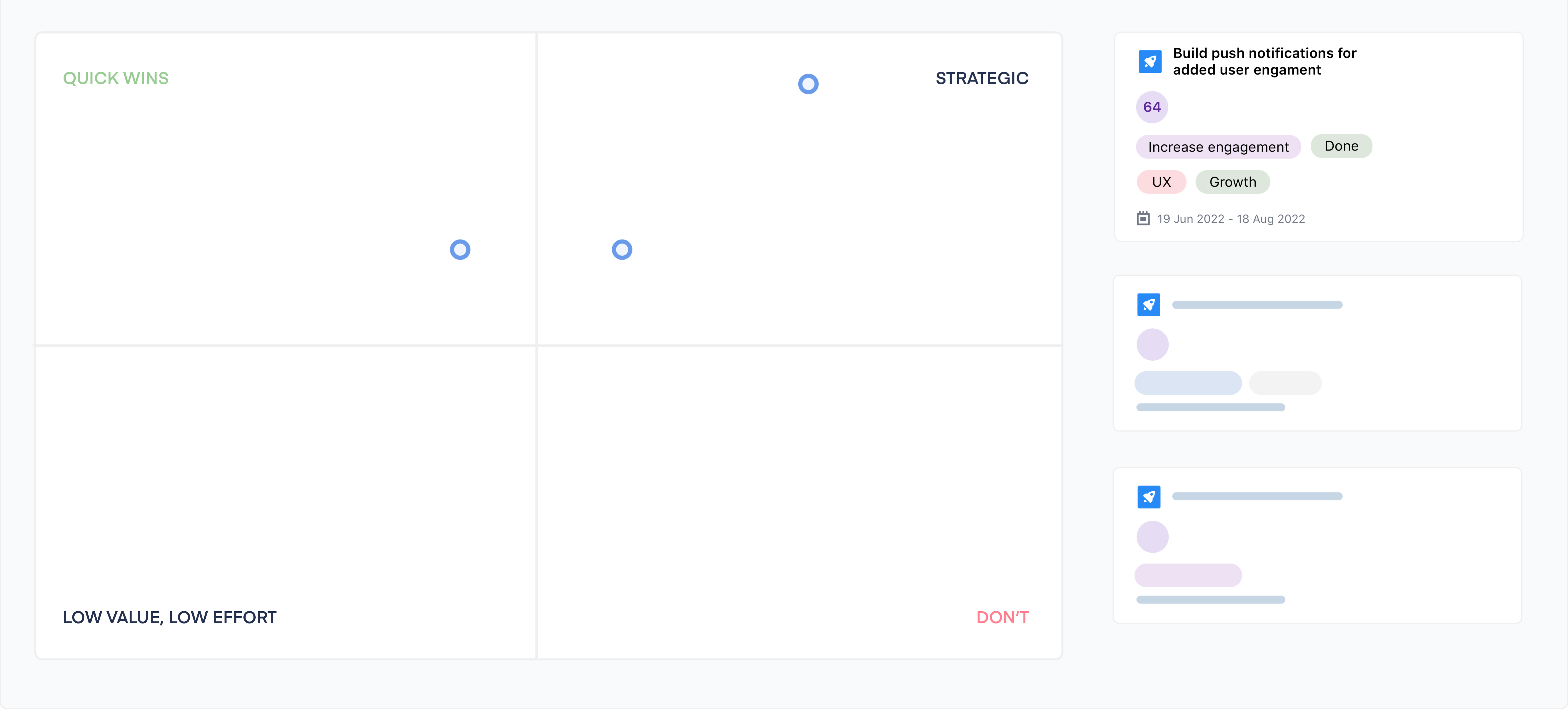
Task: Expand the second collapsed idea card
Action: [x=1319, y=353]
